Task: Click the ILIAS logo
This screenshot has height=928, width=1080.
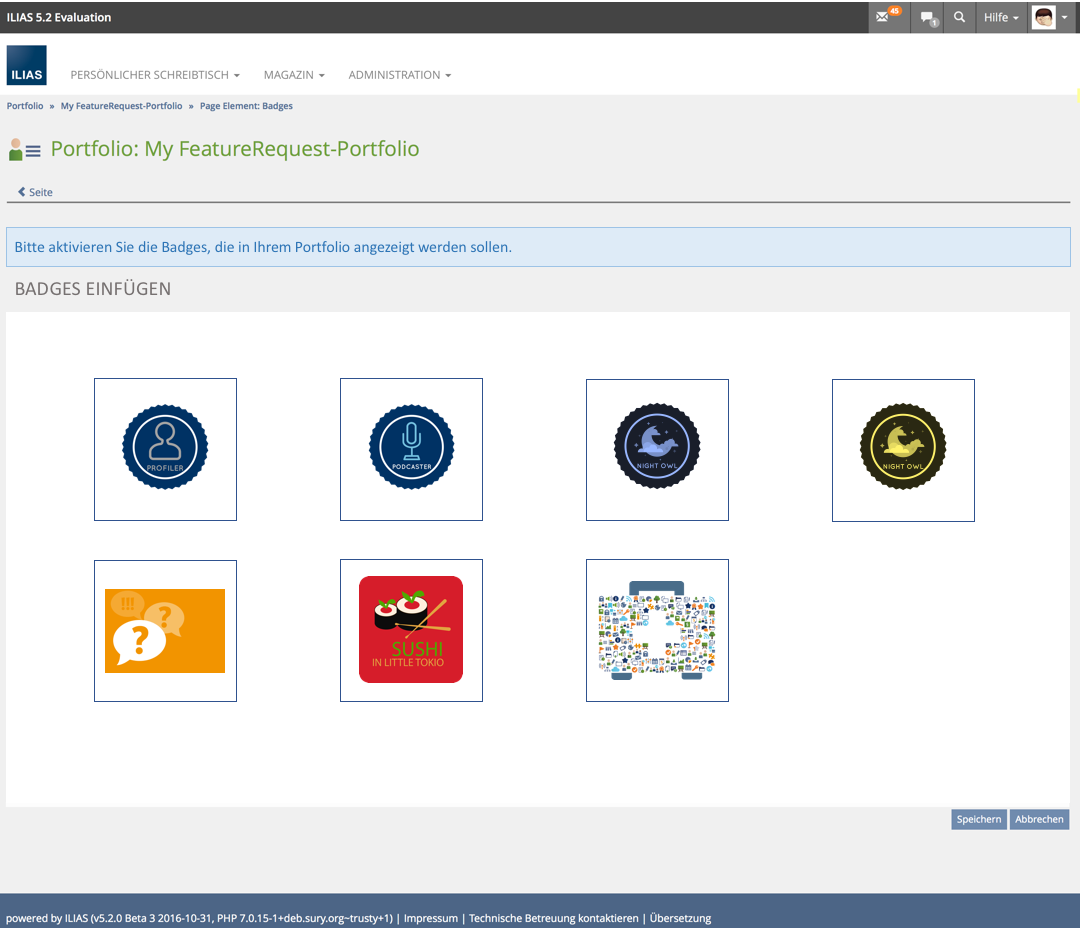Action: tap(26, 66)
